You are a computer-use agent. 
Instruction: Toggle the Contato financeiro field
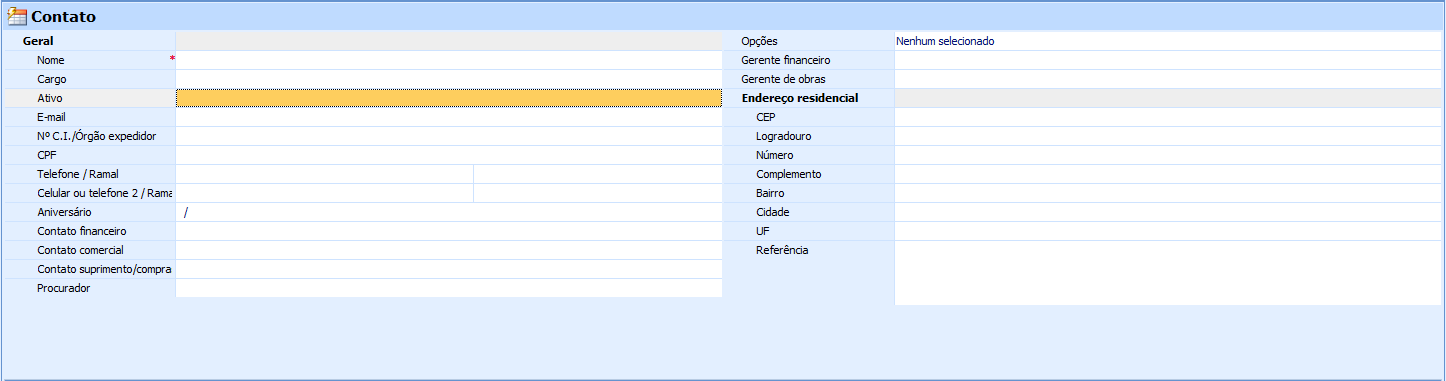449,231
